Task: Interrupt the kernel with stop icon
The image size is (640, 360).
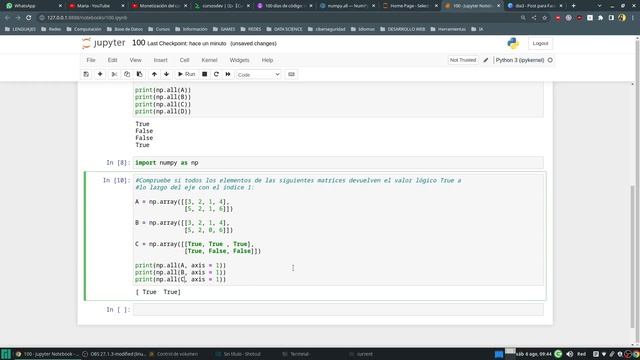Action: [204, 74]
